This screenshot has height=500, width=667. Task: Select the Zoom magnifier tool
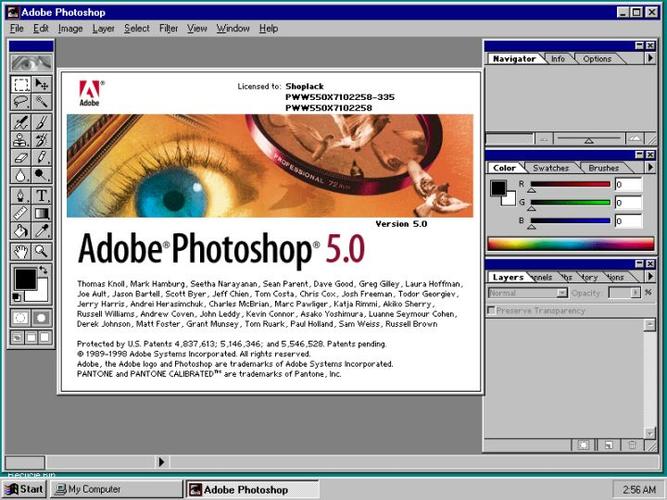pyautogui.click(x=41, y=251)
